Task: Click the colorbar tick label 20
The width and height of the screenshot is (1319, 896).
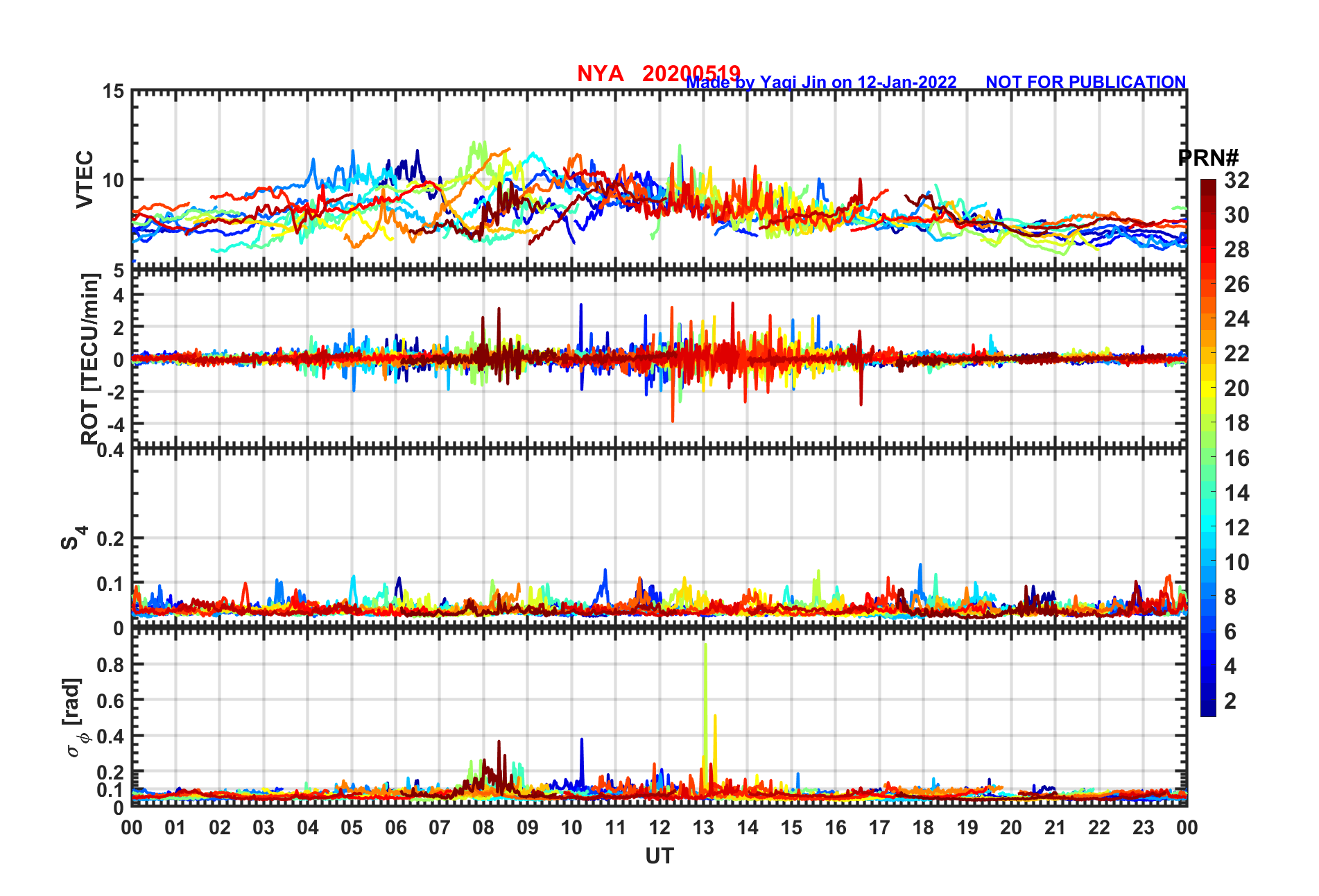Action: coord(1236,388)
